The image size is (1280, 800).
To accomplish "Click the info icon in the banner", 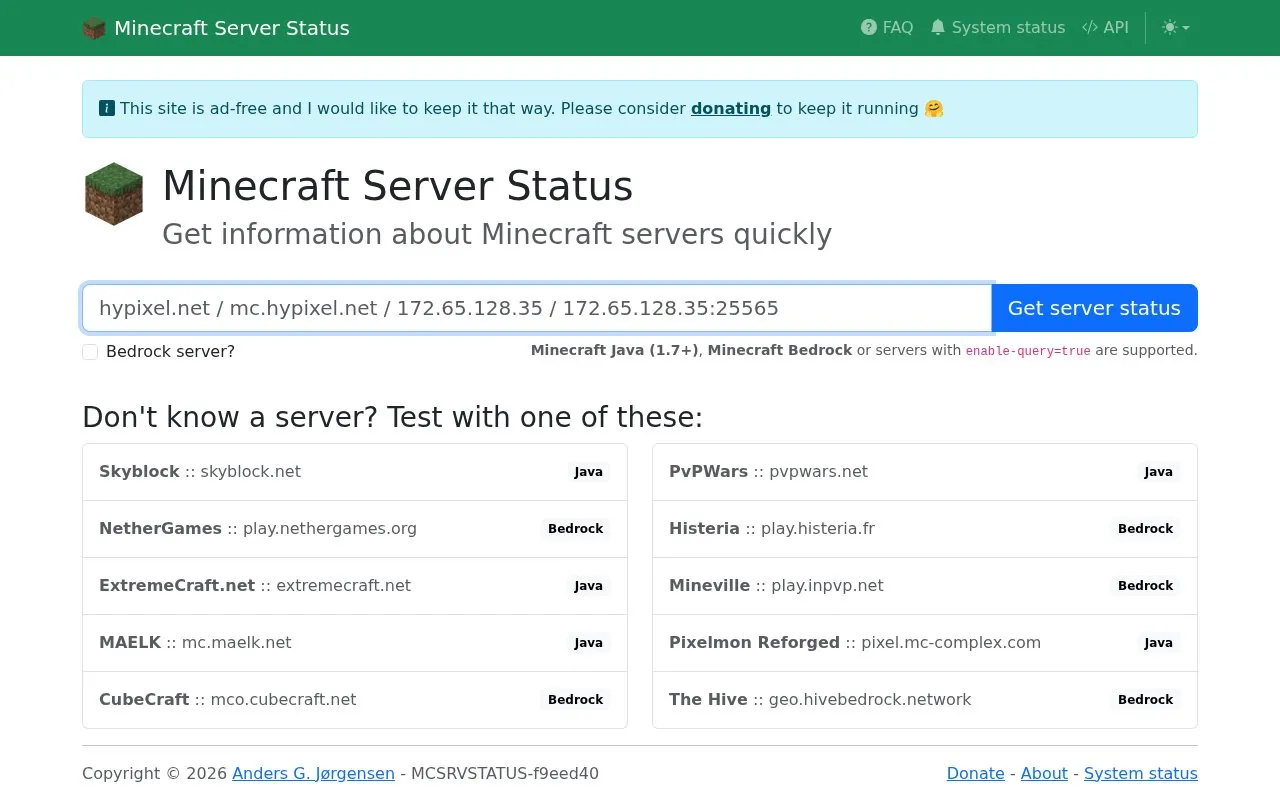I will coord(107,108).
